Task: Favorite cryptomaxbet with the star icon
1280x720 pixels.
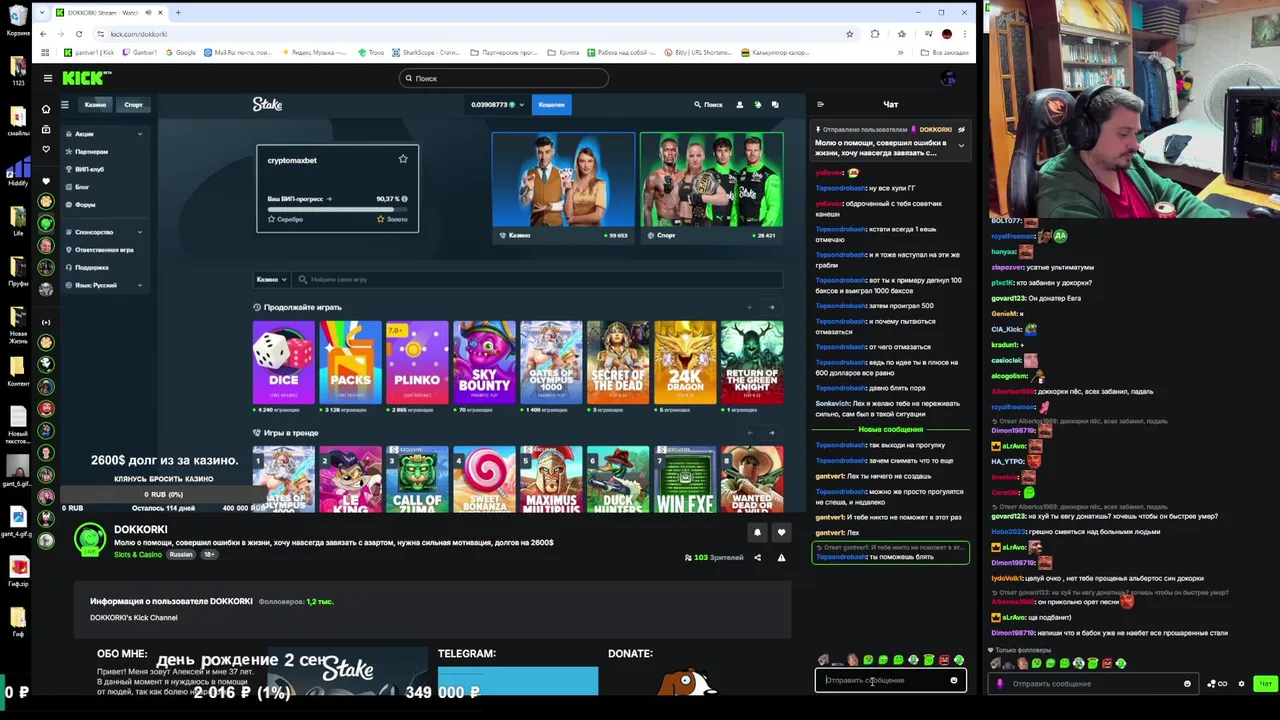Action: point(403,159)
